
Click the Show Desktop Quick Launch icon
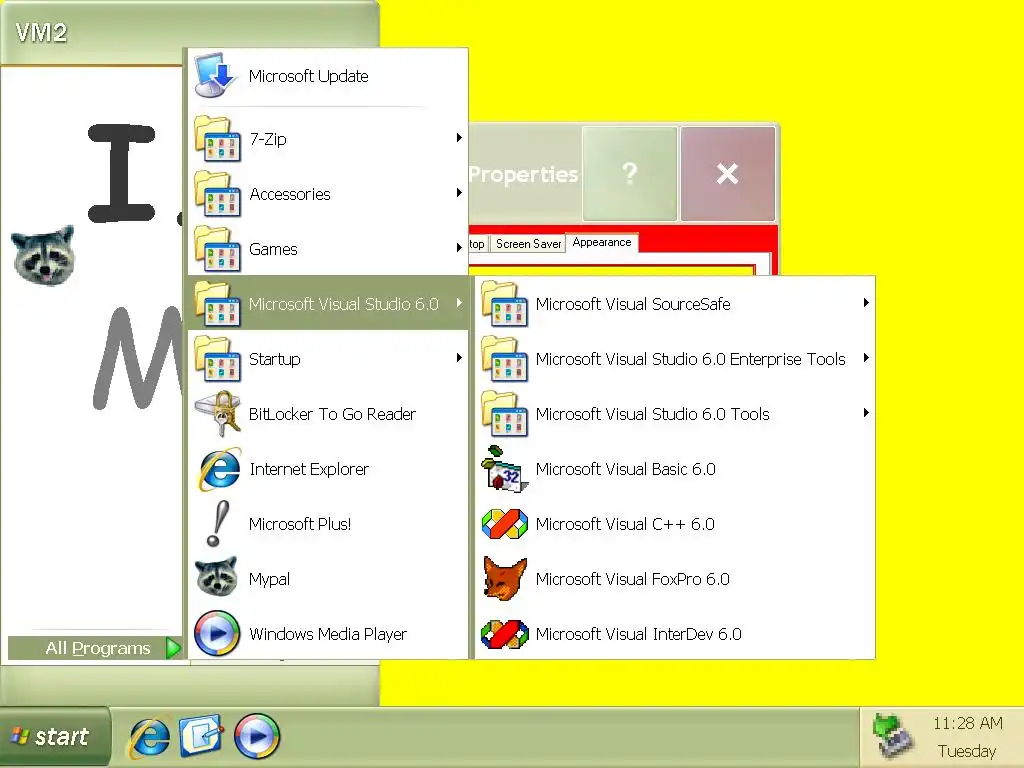tap(202, 736)
